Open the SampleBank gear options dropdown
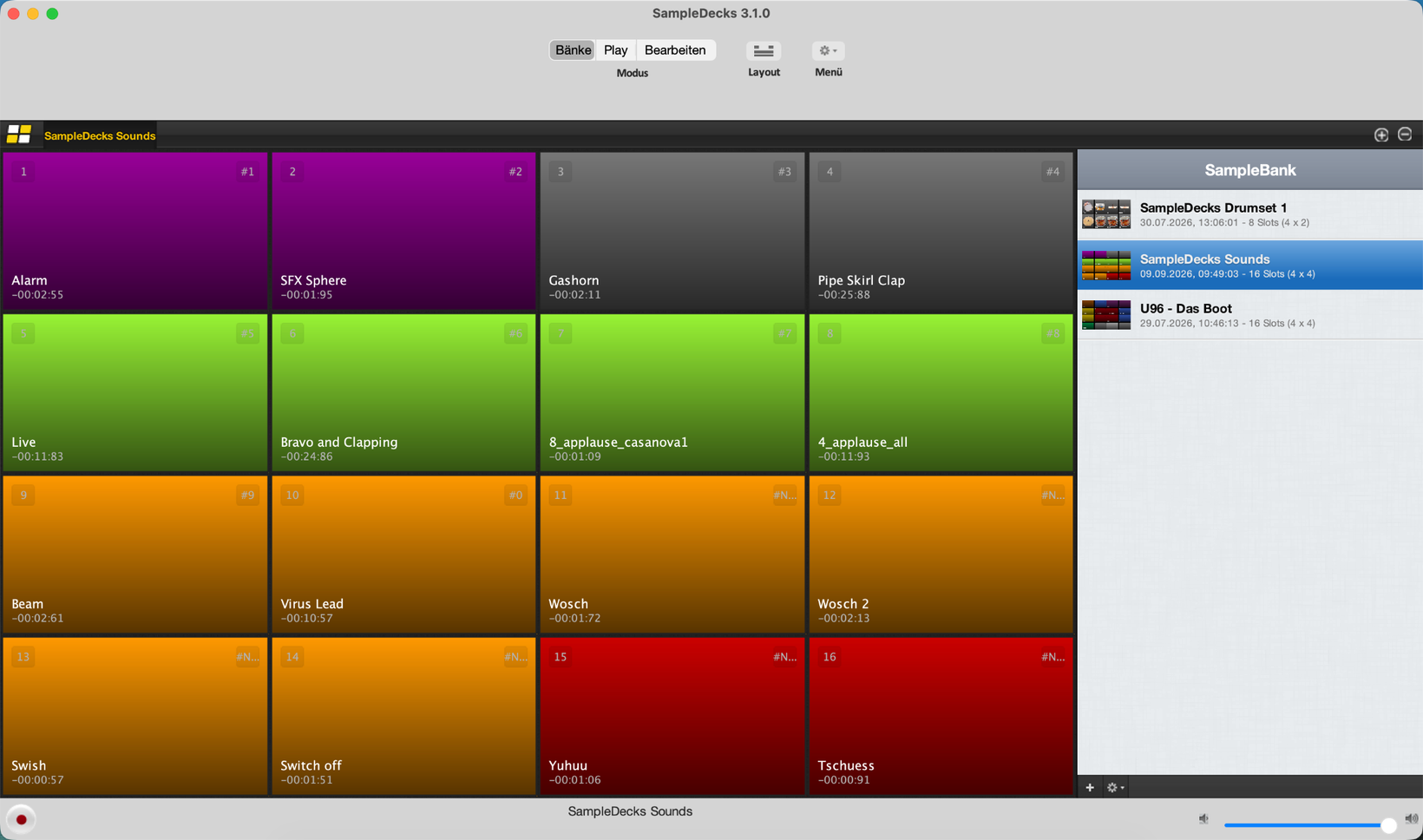1423x840 pixels. click(x=1115, y=787)
